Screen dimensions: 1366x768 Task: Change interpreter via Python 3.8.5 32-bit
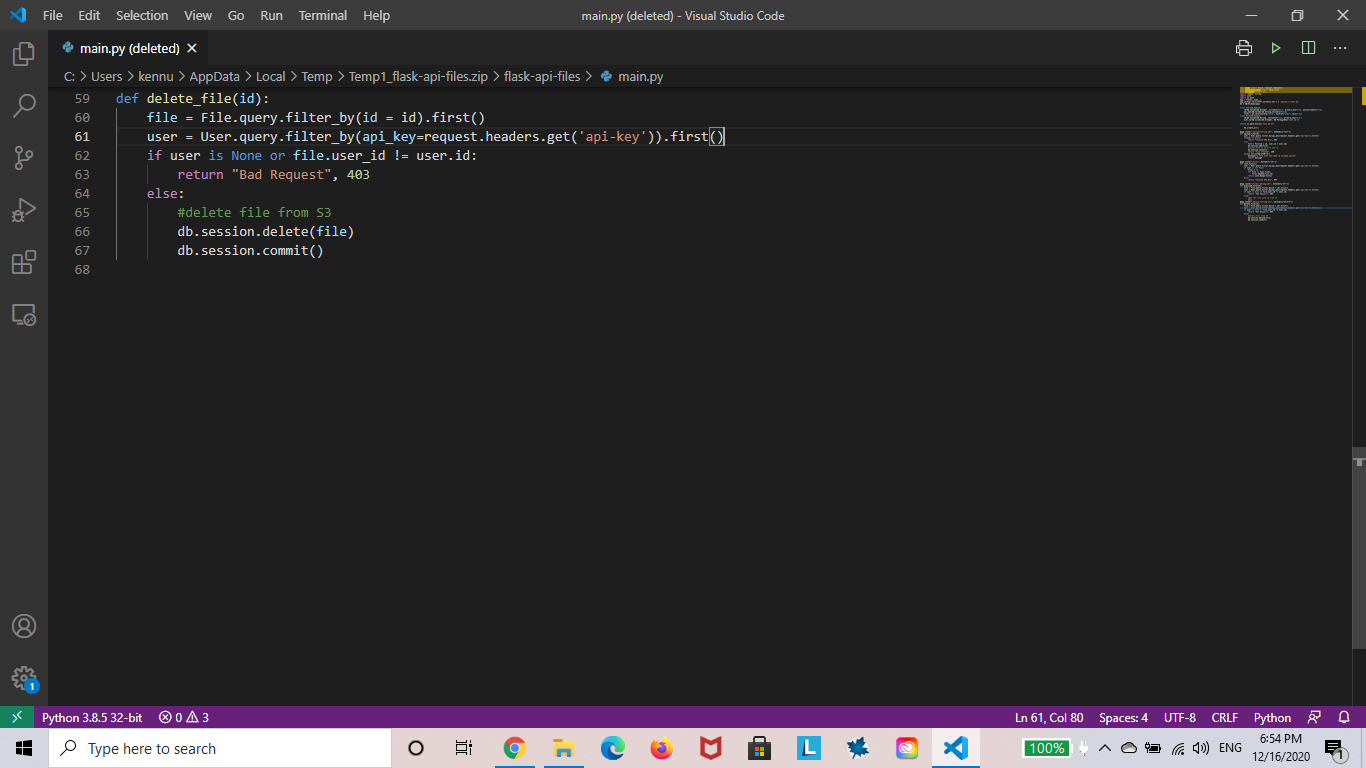(x=93, y=717)
